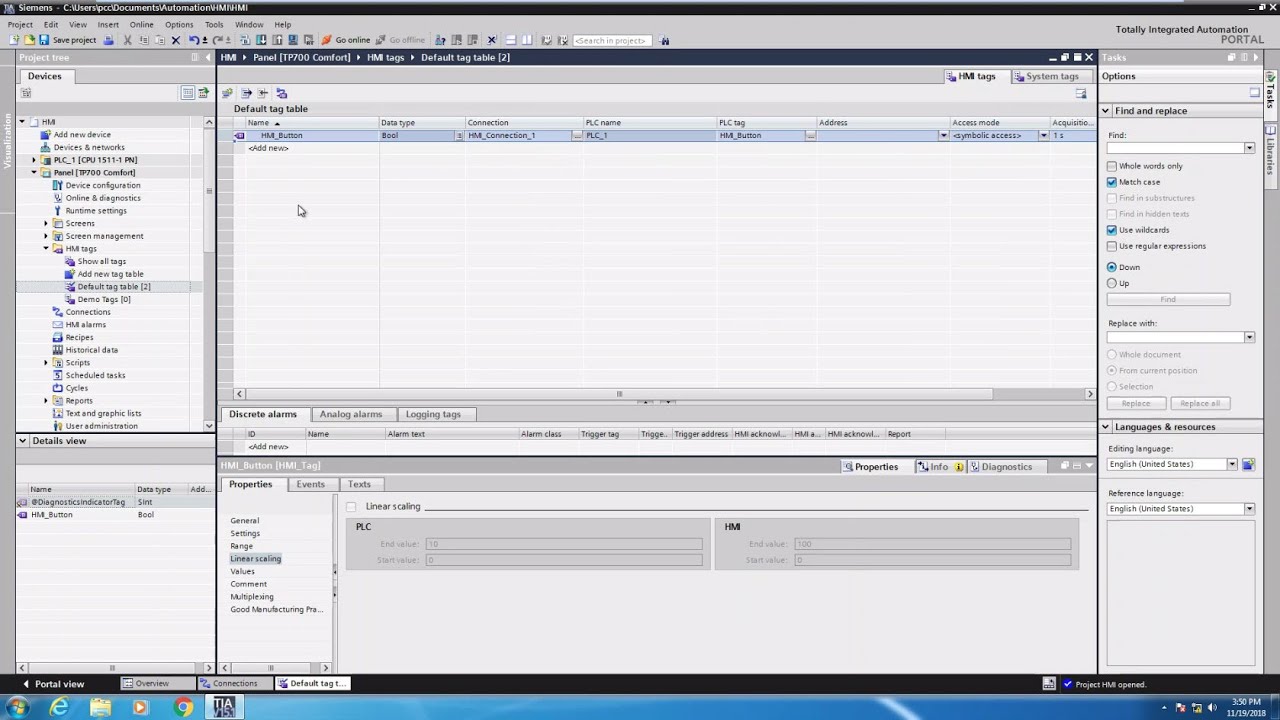Screen dimensions: 1280x720
Task: Open Chrome from the Windows taskbar
Action: click(182, 707)
